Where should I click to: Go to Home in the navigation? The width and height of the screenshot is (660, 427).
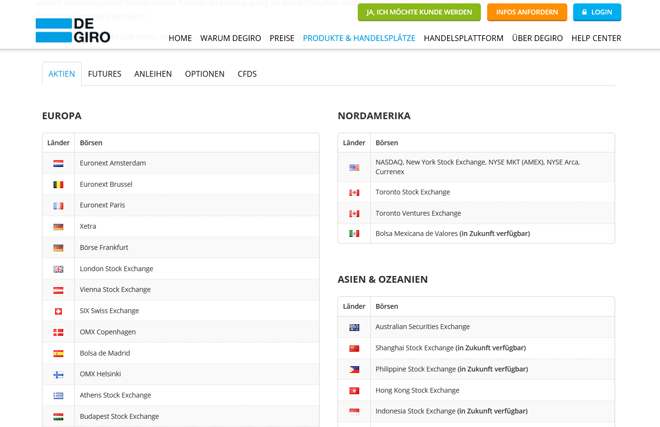(180, 38)
